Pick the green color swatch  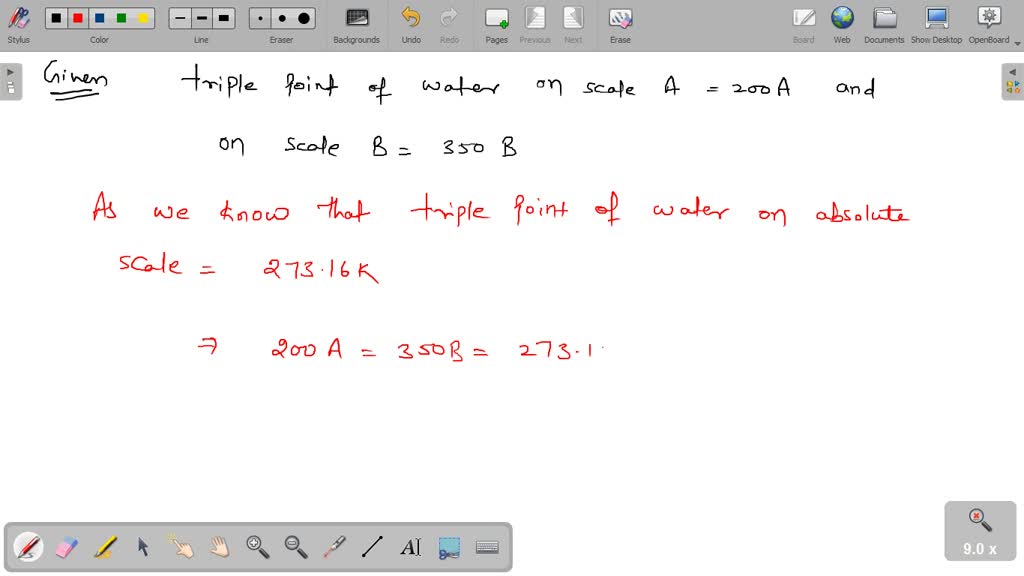coord(122,17)
